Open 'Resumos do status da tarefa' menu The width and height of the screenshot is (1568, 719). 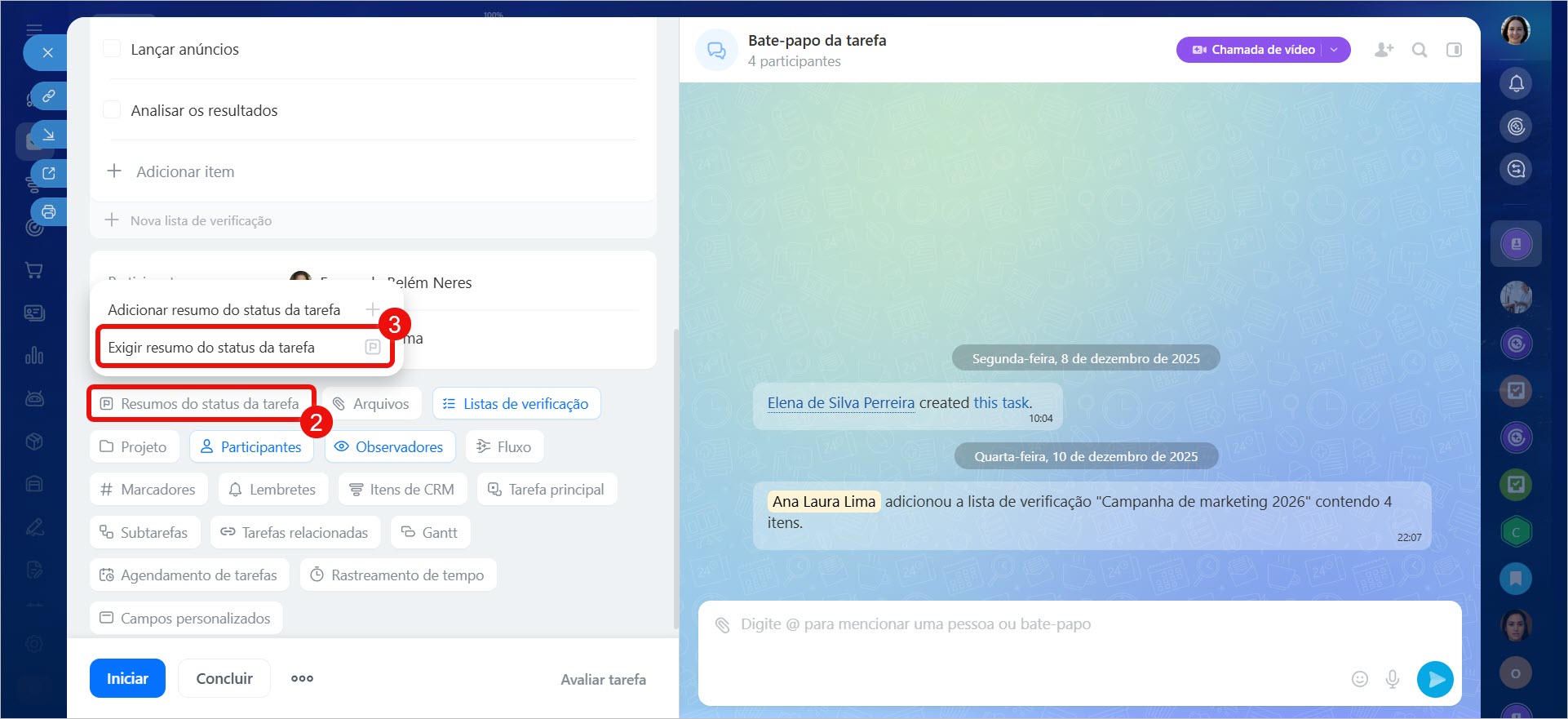[201, 404]
